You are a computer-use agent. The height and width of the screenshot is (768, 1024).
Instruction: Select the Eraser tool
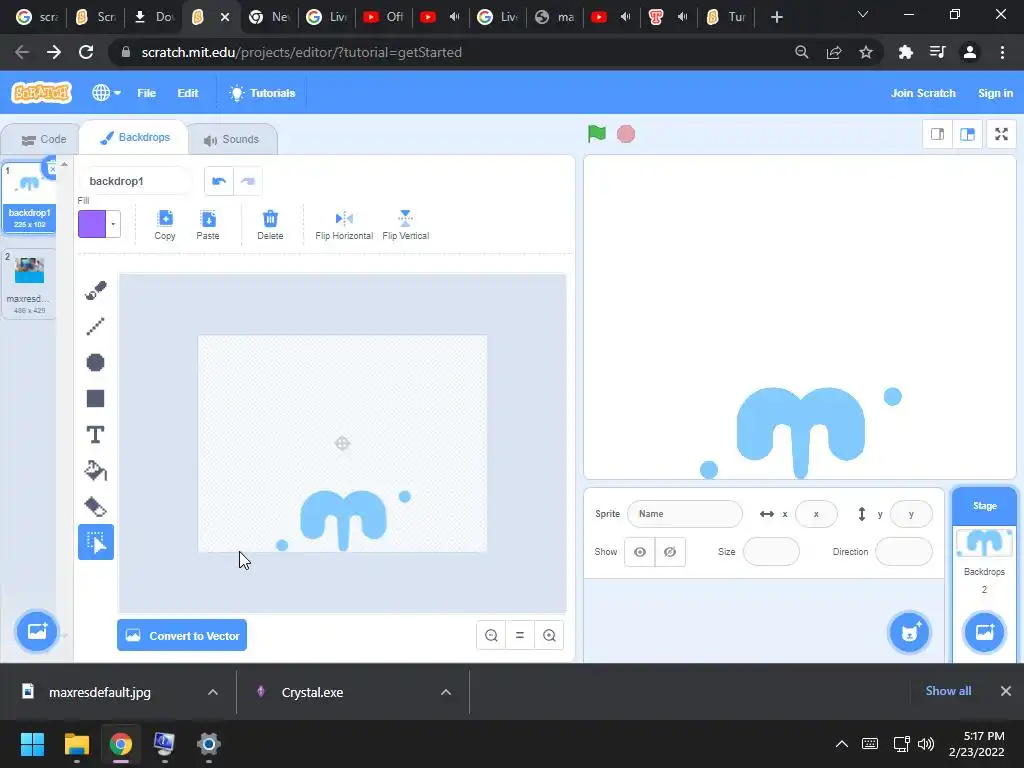pyautogui.click(x=96, y=507)
